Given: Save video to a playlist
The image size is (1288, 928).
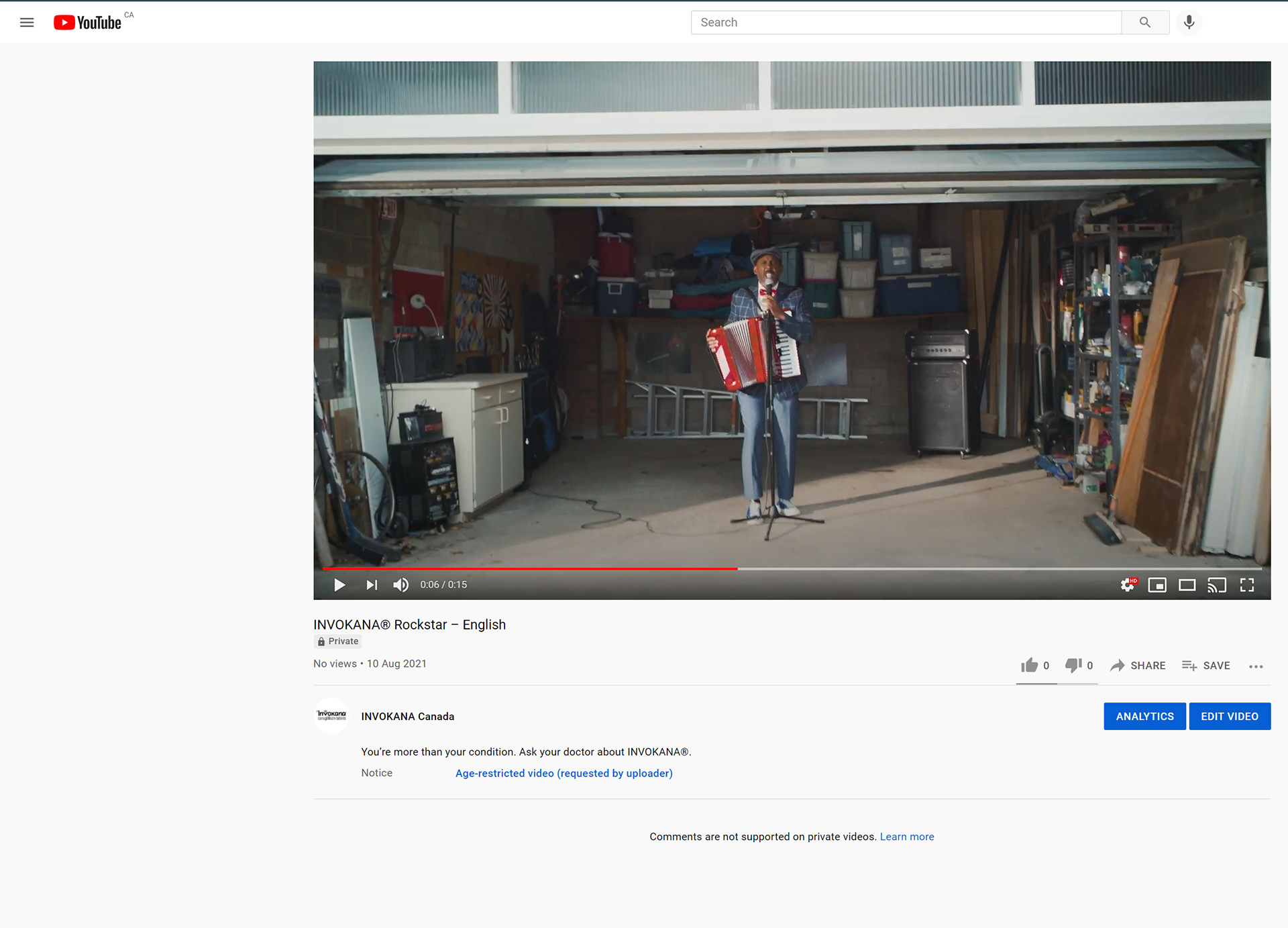Looking at the screenshot, I should point(1205,666).
